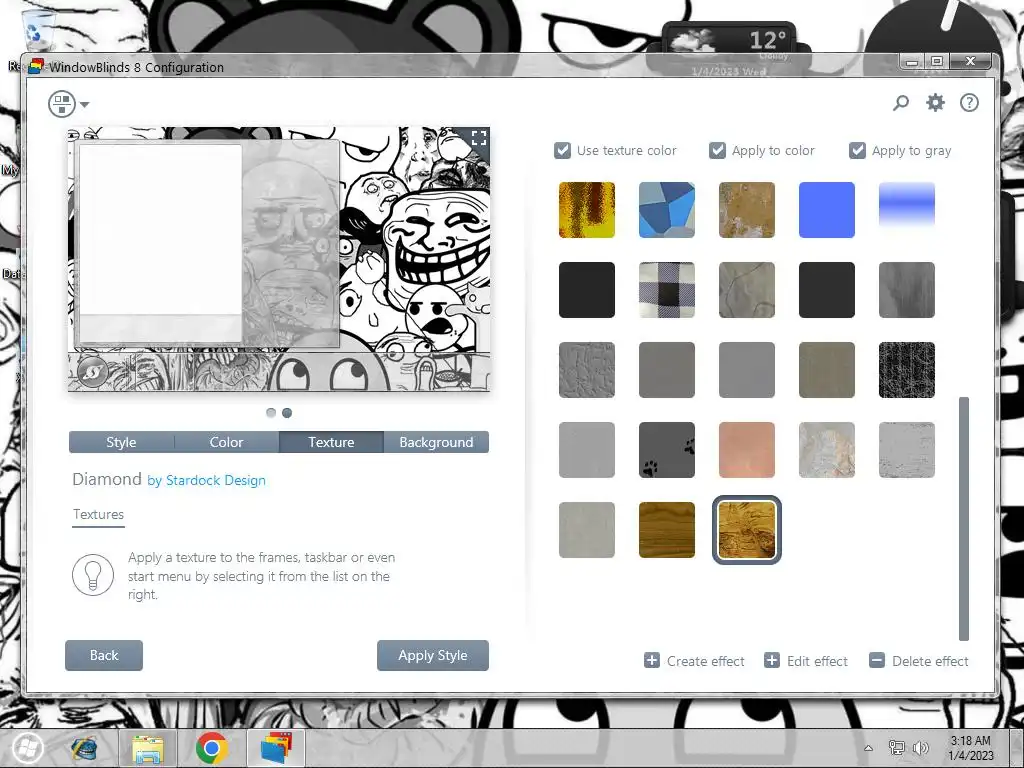Open the WindowBlinds main menu icon

click(x=62, y=104)
